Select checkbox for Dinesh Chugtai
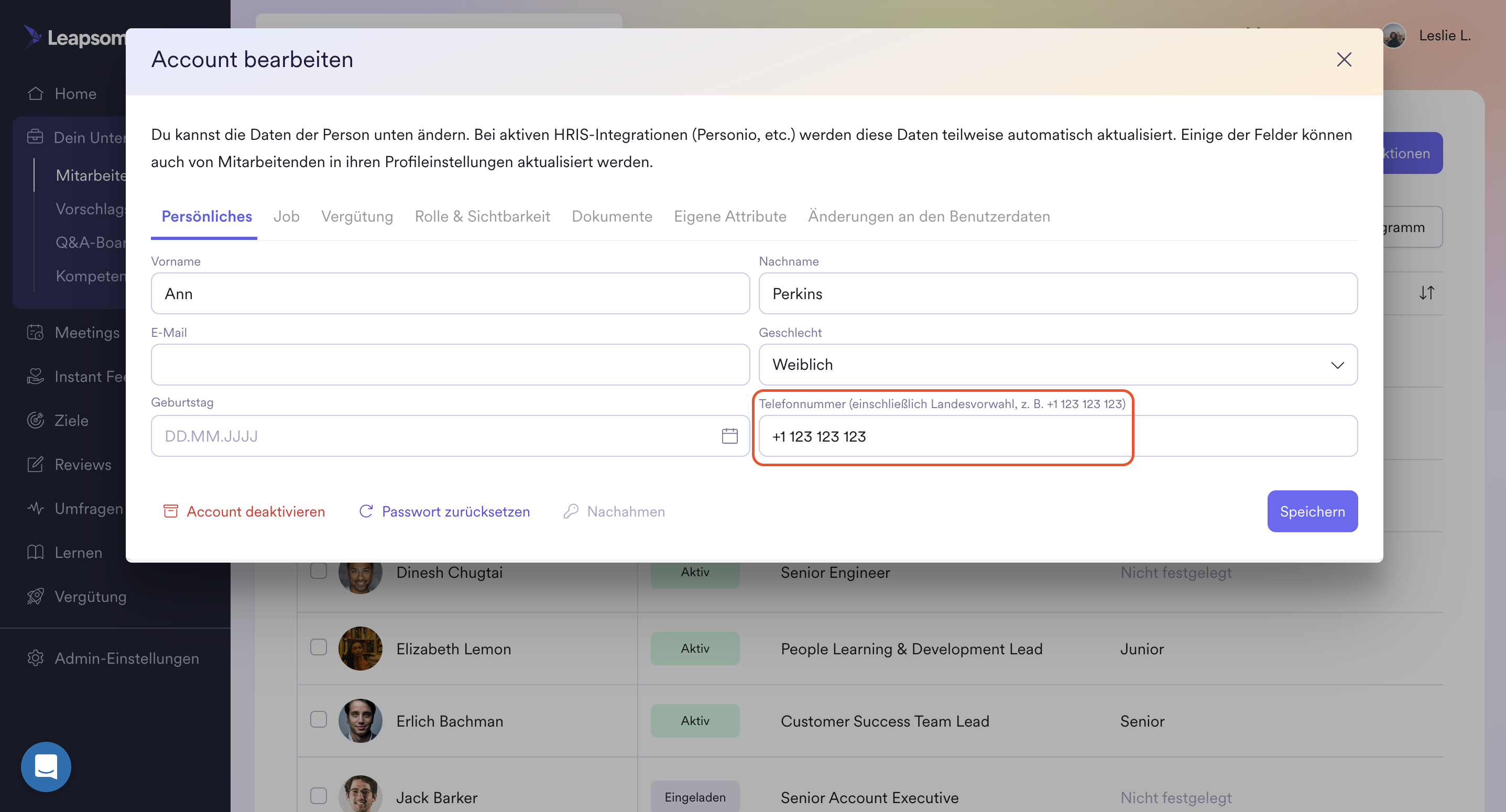The image size is (1506, 812). click(318, 569)
